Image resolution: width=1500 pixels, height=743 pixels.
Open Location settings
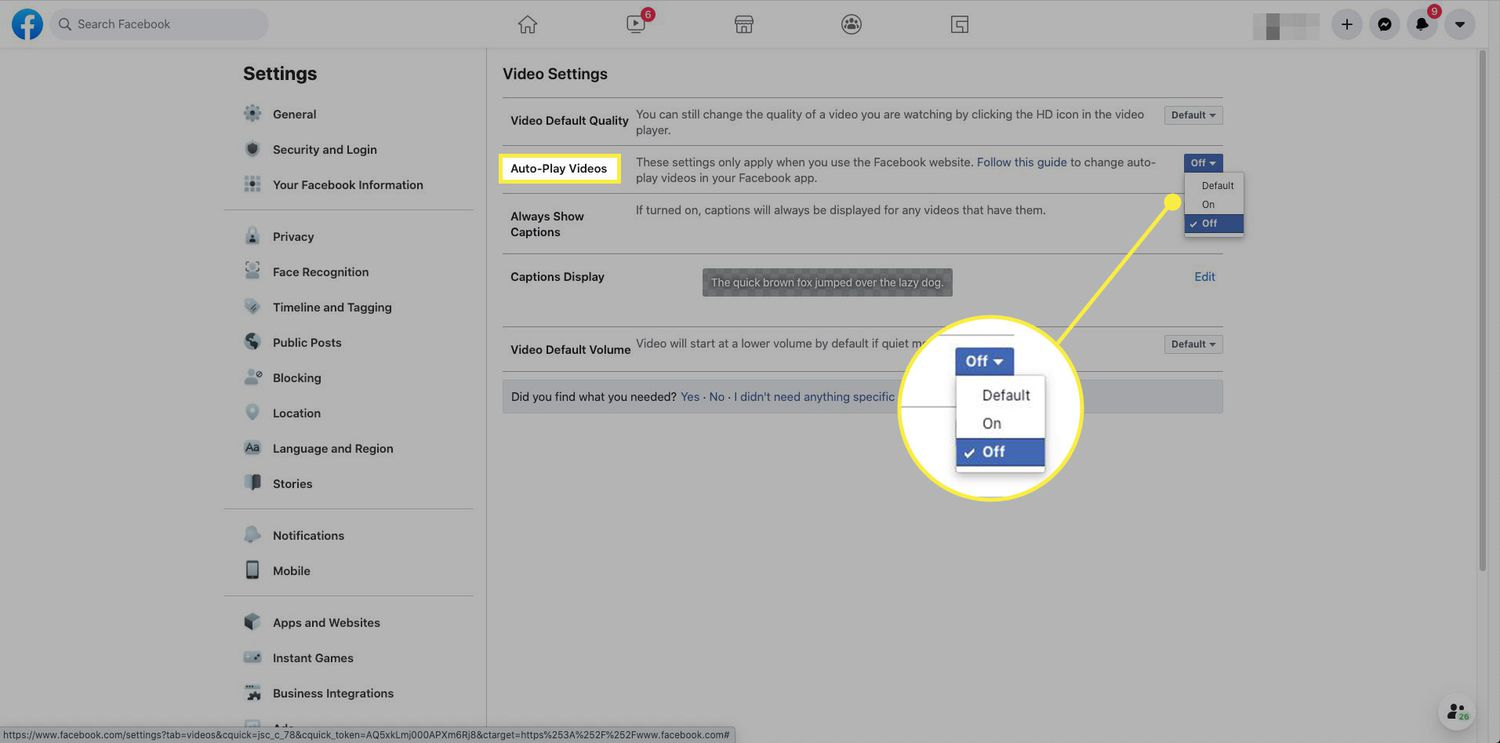click(297, 413)
